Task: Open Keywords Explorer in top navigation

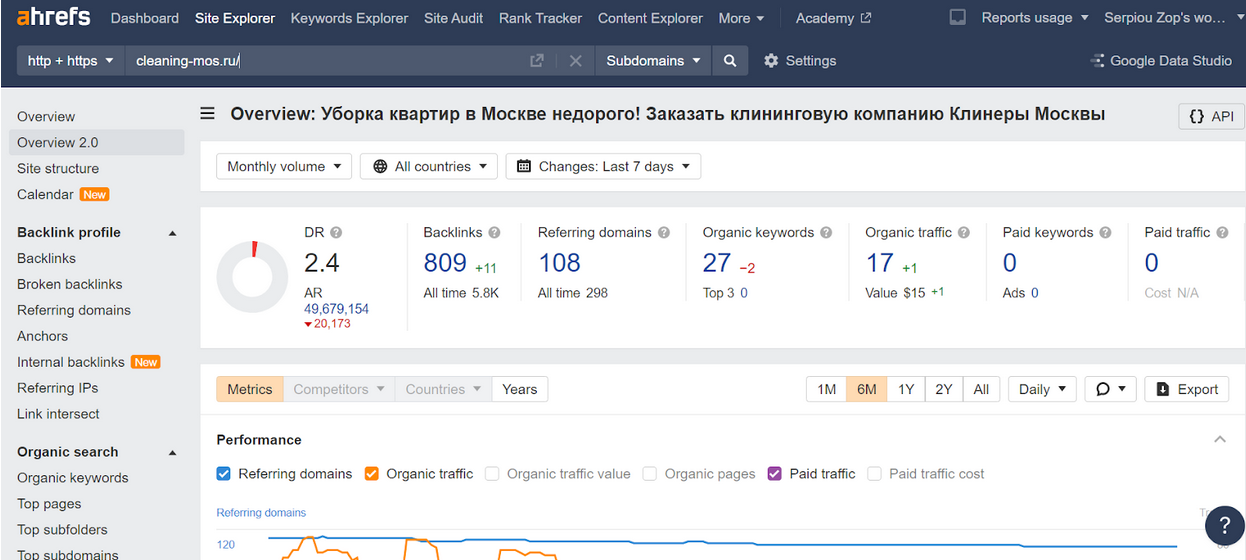Action: point(349,18)
